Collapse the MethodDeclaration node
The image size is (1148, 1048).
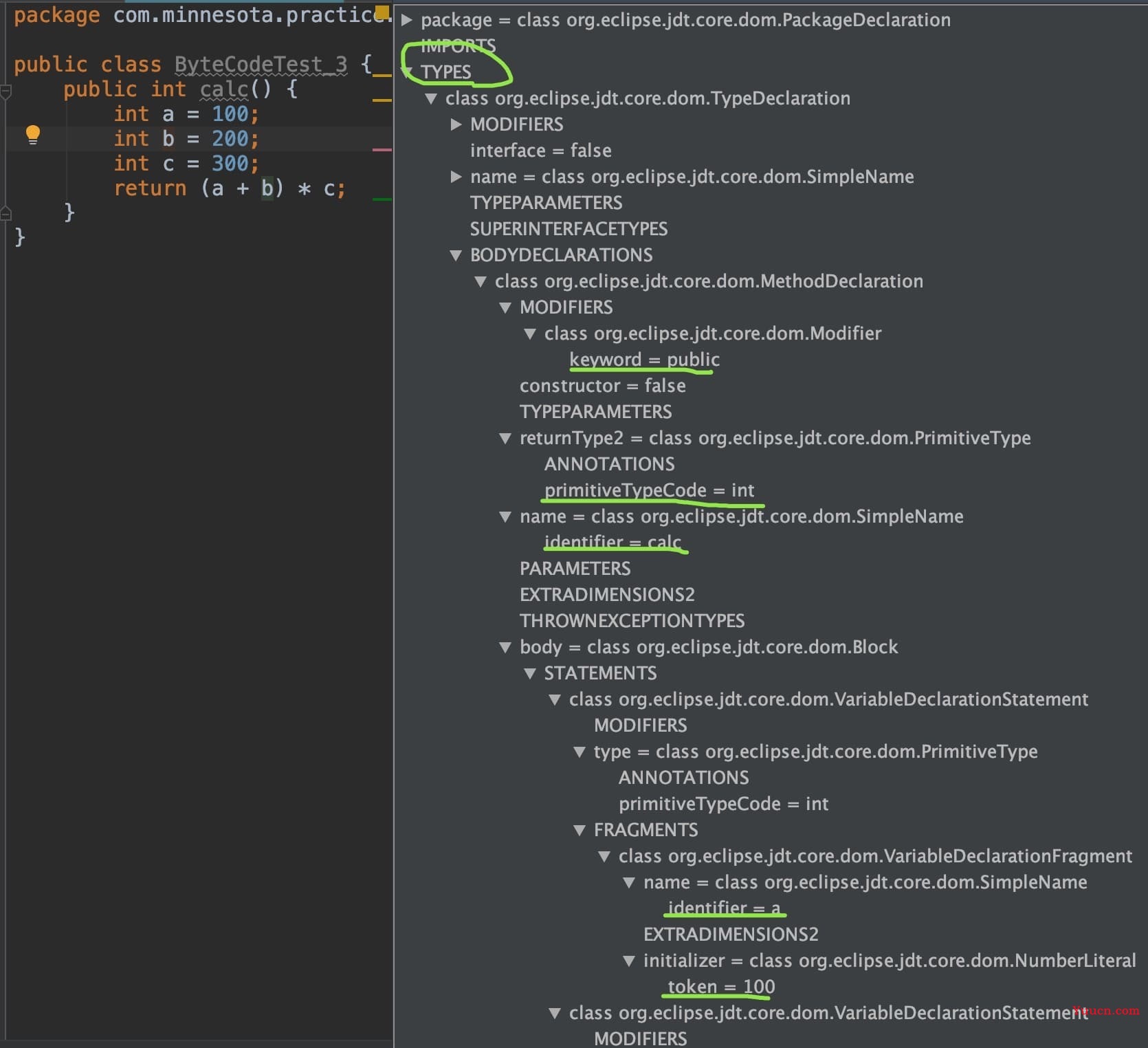[x=481, y=281]
